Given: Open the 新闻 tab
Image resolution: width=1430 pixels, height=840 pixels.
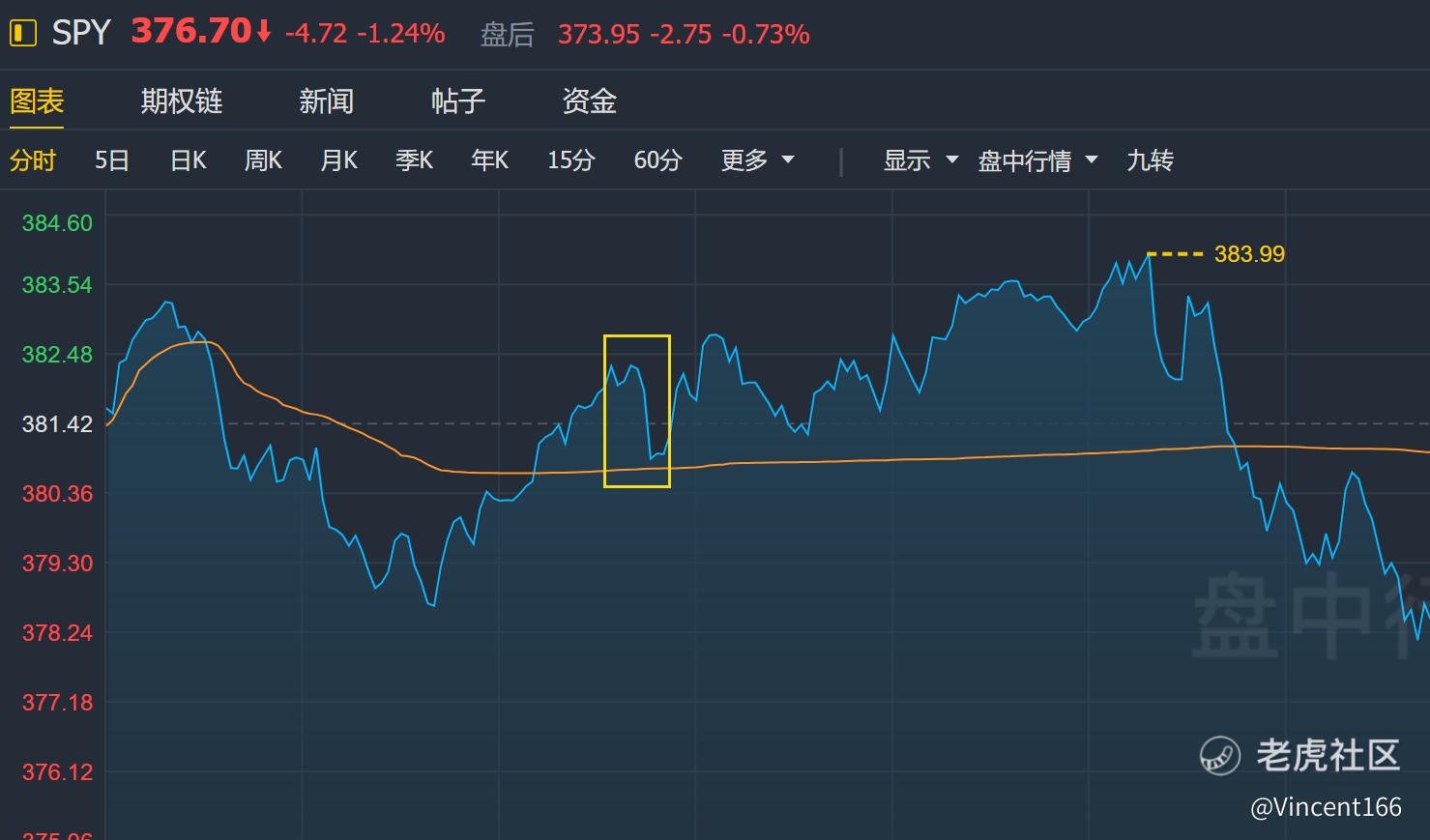Looking at the screenshot, I should (x=326, y=101).
